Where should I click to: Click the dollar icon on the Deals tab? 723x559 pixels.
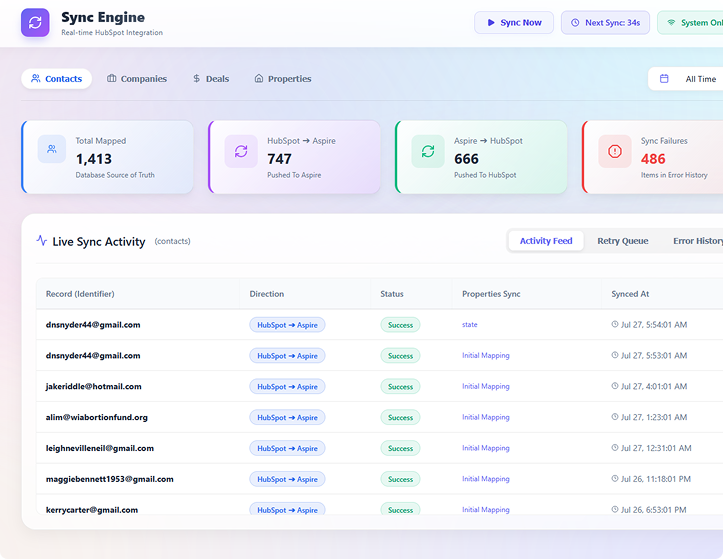tap(196, 78)
